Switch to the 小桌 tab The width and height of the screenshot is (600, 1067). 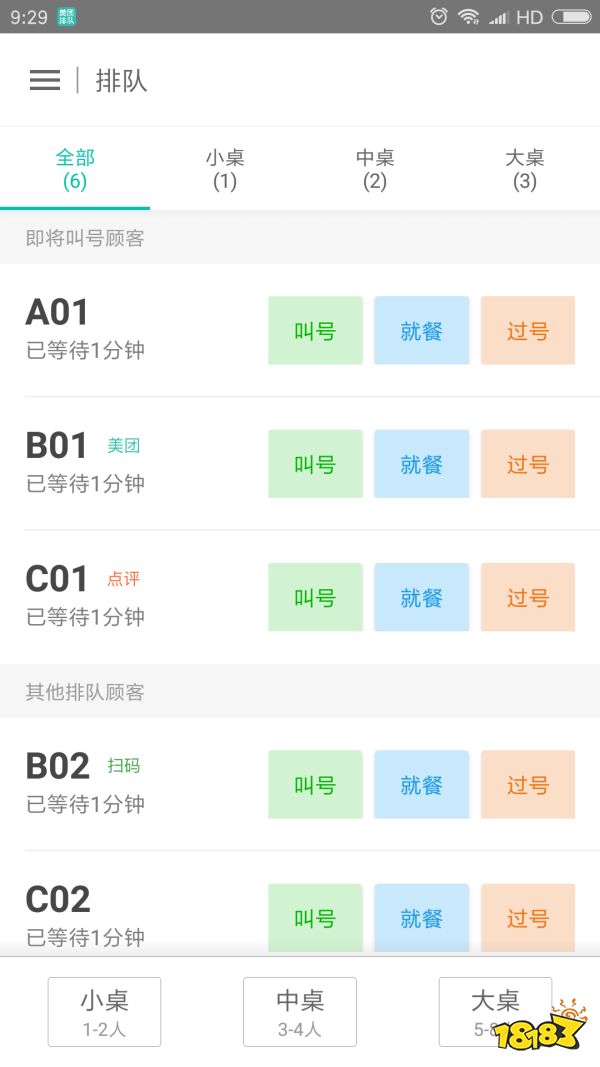(x=225, y=169)
